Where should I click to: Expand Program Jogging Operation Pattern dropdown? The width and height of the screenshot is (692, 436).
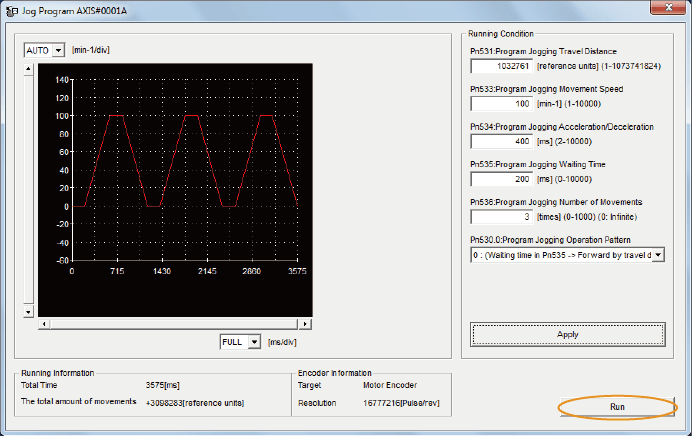(658, 255)
